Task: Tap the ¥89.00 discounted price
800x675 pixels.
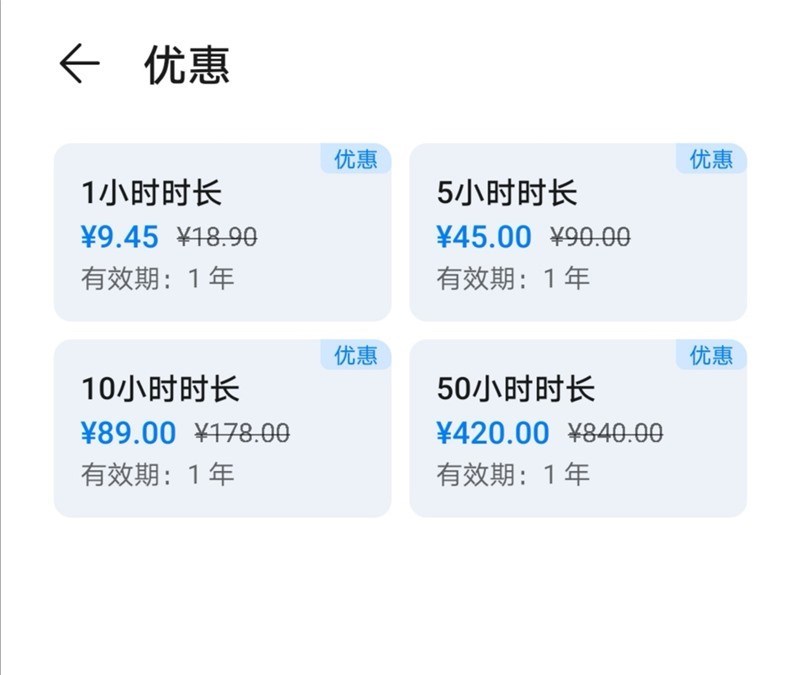Action: point(128,433)
